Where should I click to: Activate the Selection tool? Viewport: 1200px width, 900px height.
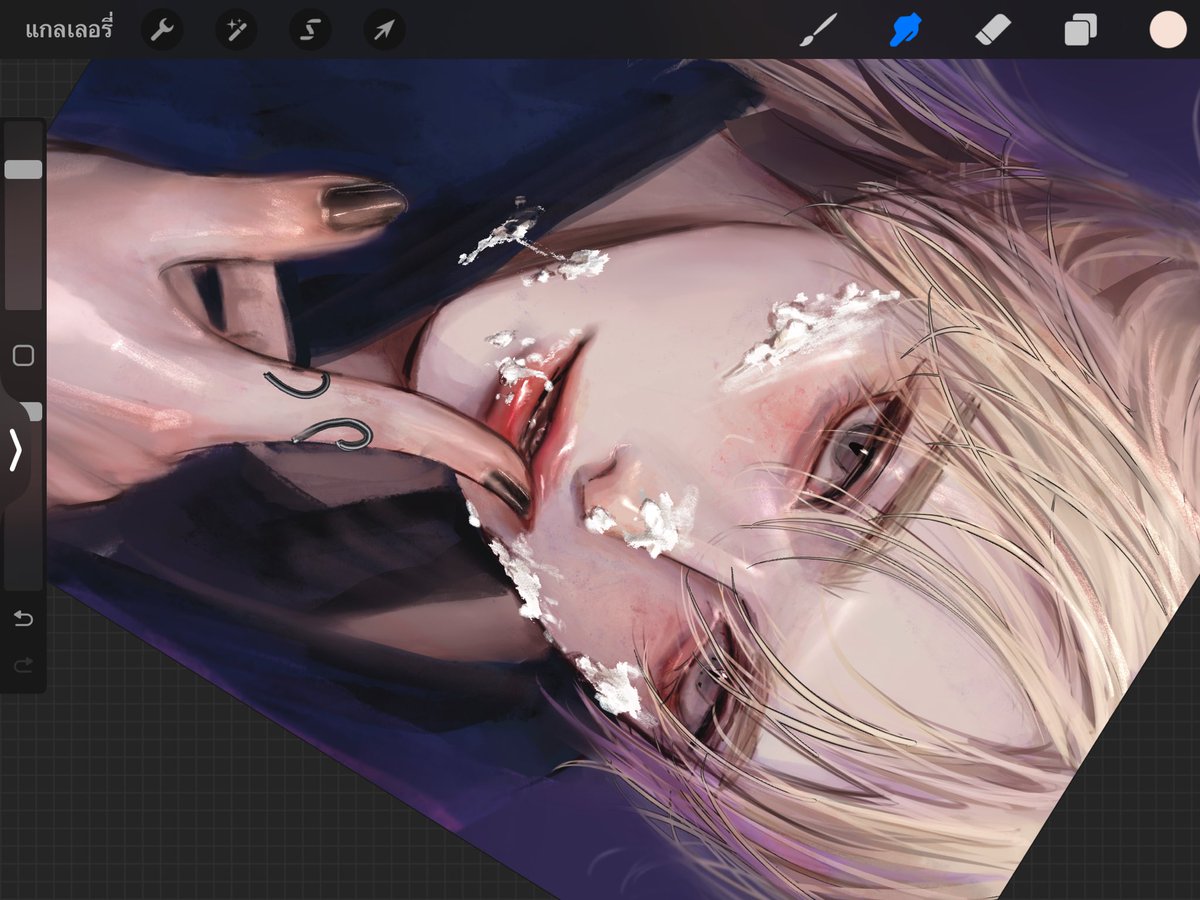pyautogui.click(x=308, y=29)
